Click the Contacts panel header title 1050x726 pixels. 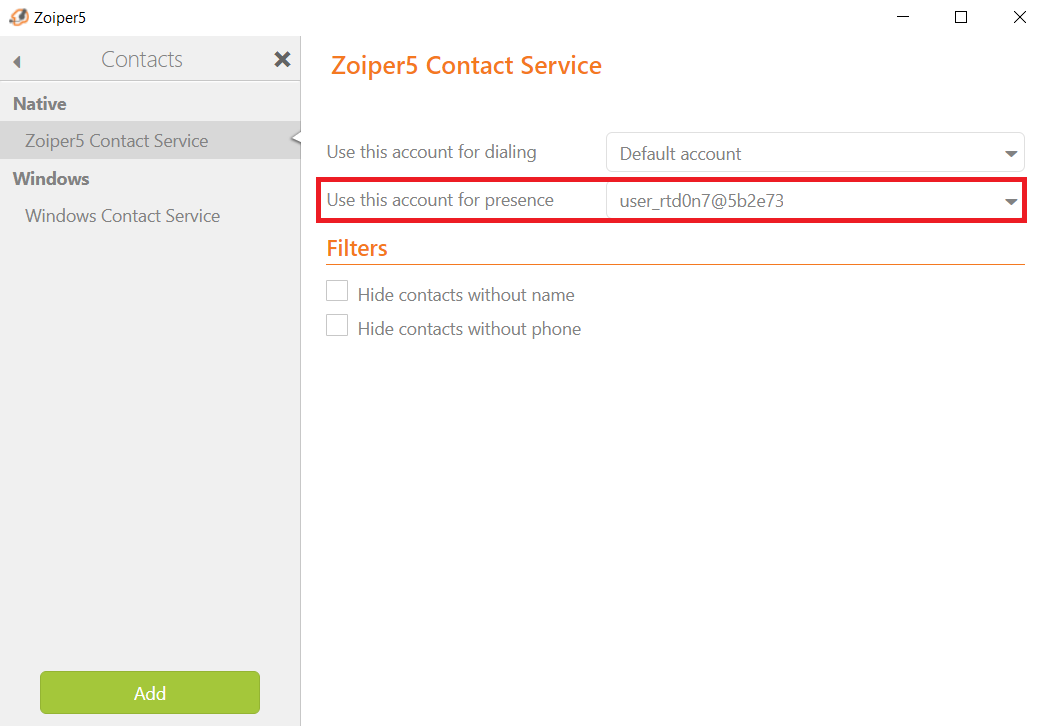pyautogui.click(x=142, y=59)
